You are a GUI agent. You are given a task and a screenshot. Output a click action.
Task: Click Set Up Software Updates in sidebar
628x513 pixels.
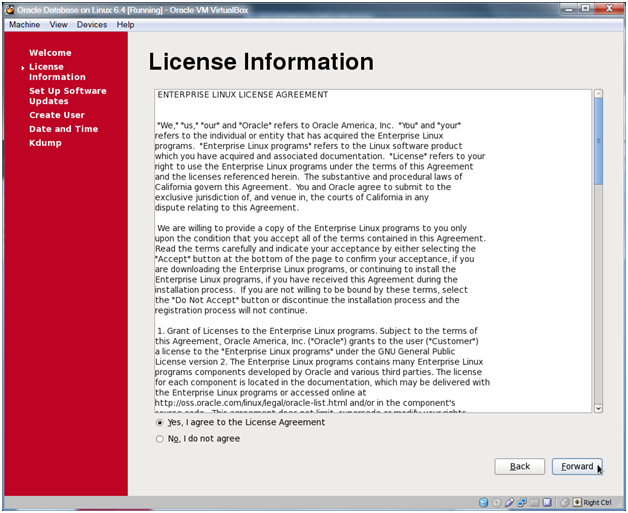pyautogui.click(x=67, y=96)
